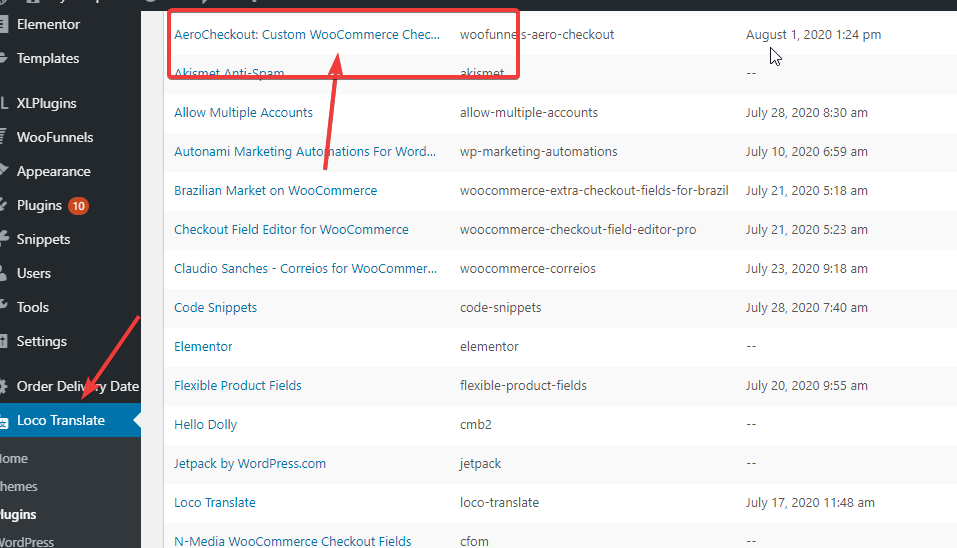The image size is (957, 548).
Task: Open Jetpack by WordPress.com plugin link
Action: click(x=250, y=464)
